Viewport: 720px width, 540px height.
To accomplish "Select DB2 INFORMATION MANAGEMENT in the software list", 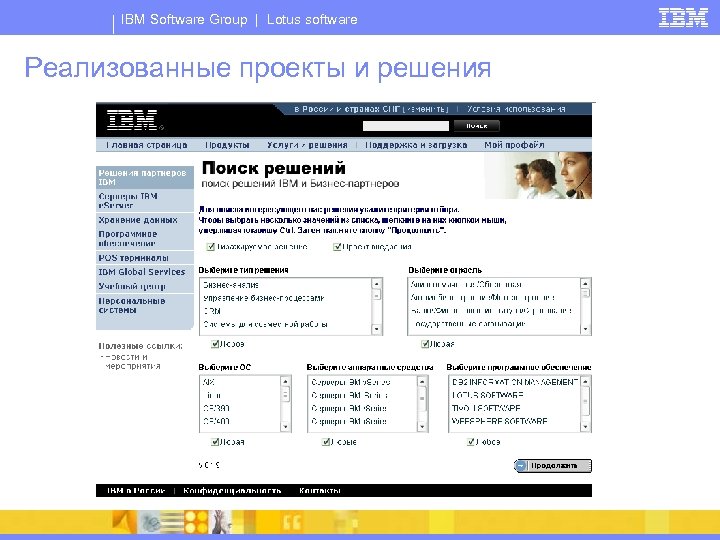I will click(x=515, y=382).
